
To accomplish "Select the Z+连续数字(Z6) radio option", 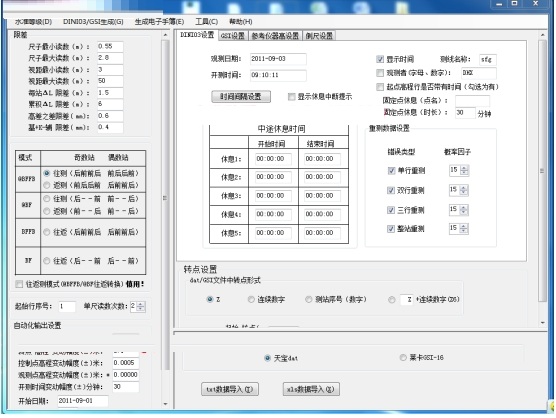I will pos(392,300).
